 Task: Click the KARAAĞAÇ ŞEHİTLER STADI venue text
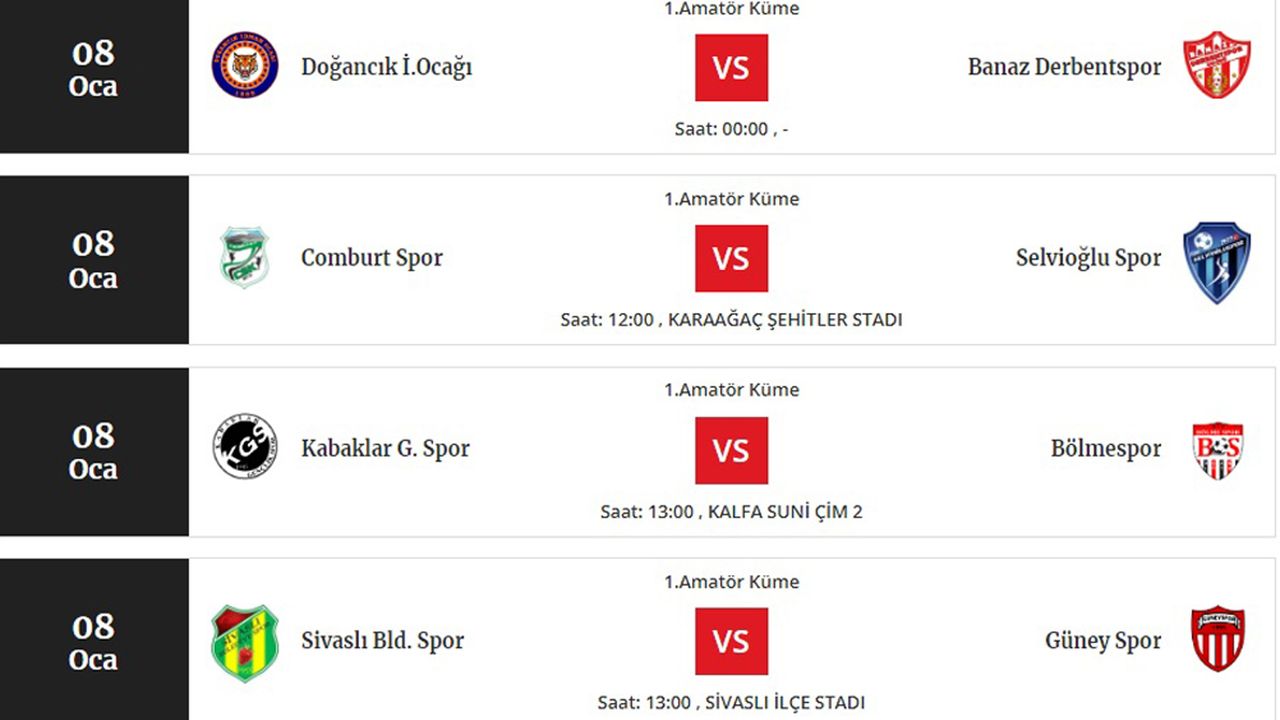[x=784, y=320]
